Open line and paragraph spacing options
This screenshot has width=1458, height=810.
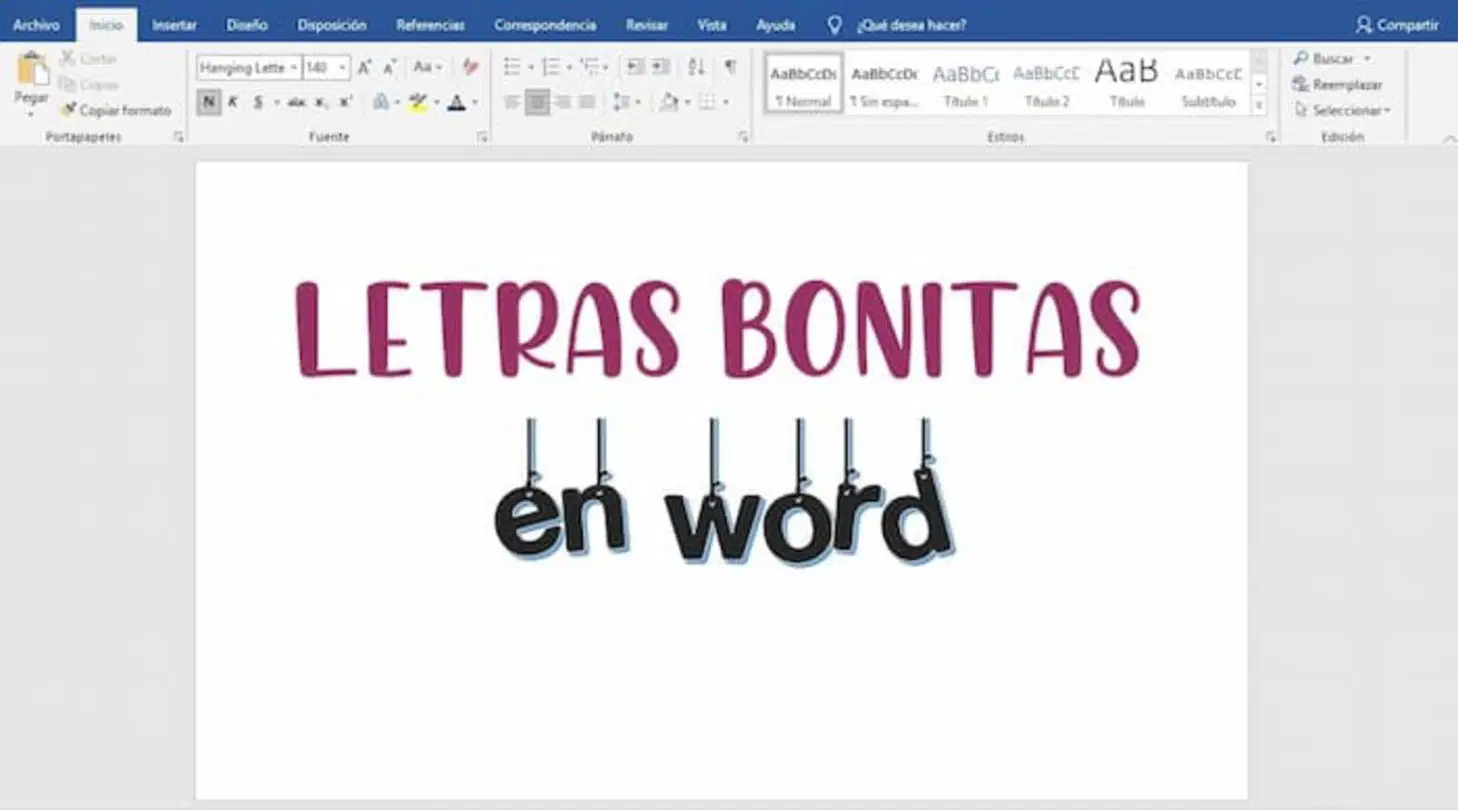pyautogui.click(x=621, y=102)
